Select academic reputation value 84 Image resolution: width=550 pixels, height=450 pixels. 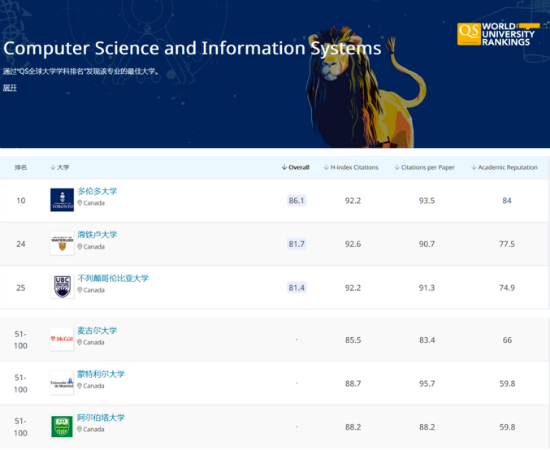(507, 200)
